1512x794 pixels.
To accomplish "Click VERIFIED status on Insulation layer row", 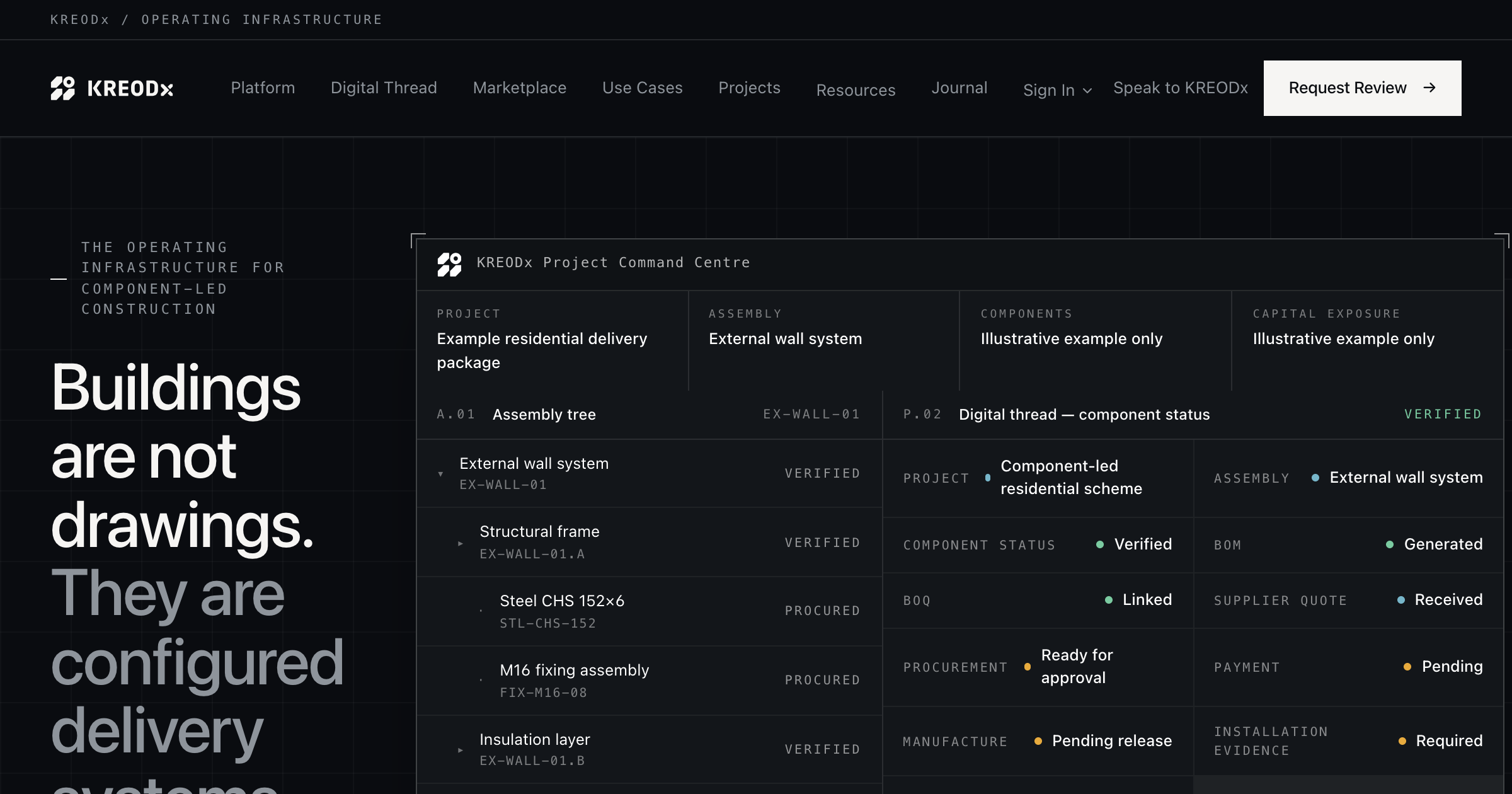I will [822, 749].
